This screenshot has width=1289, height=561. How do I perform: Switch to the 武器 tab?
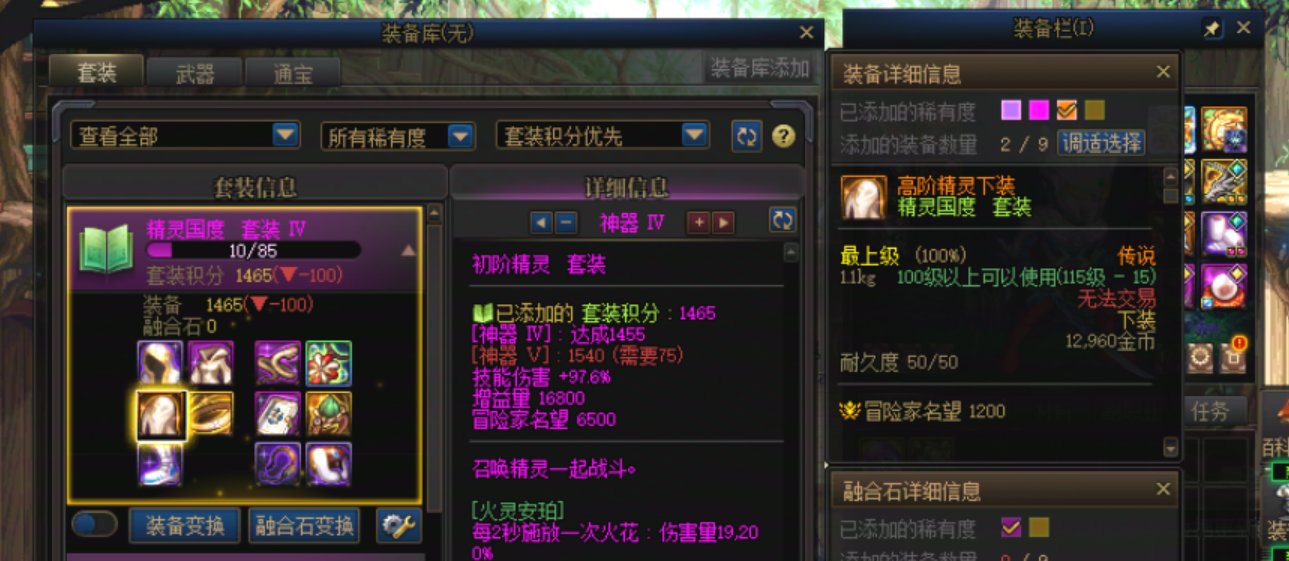pyautogui.click(x=195, y=73)
